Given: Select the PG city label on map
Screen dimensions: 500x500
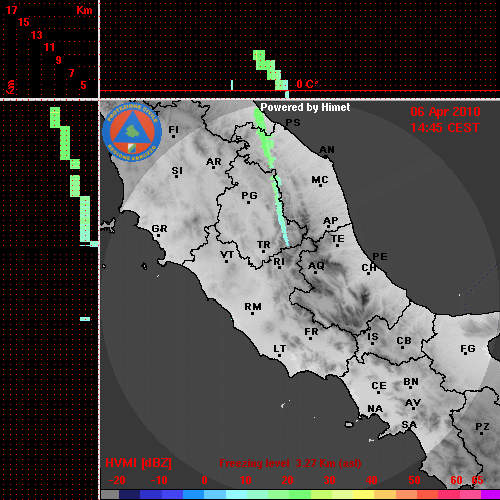Looking at the screenshot, I should pos(249,195).
